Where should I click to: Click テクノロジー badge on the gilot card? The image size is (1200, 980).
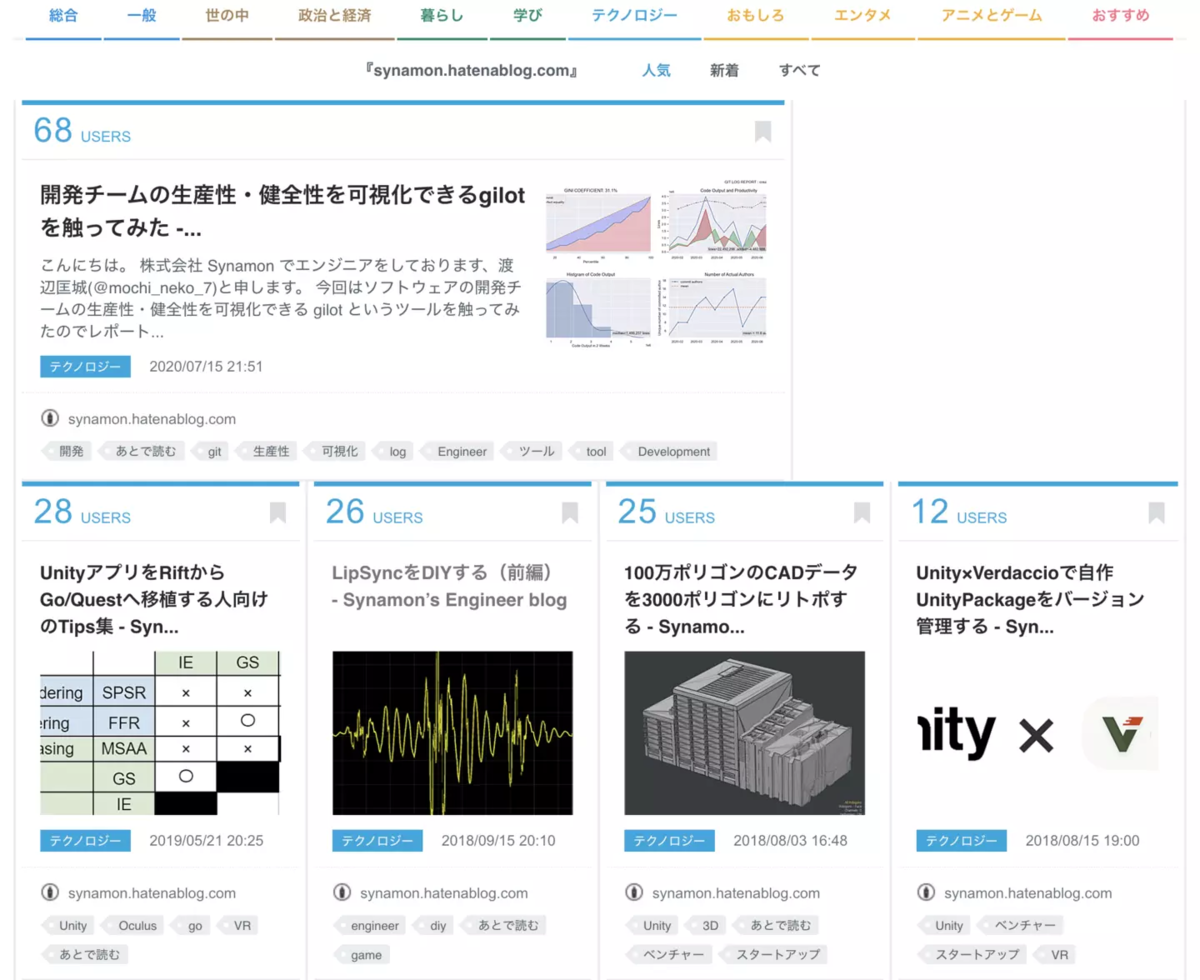tap(86, 366)
